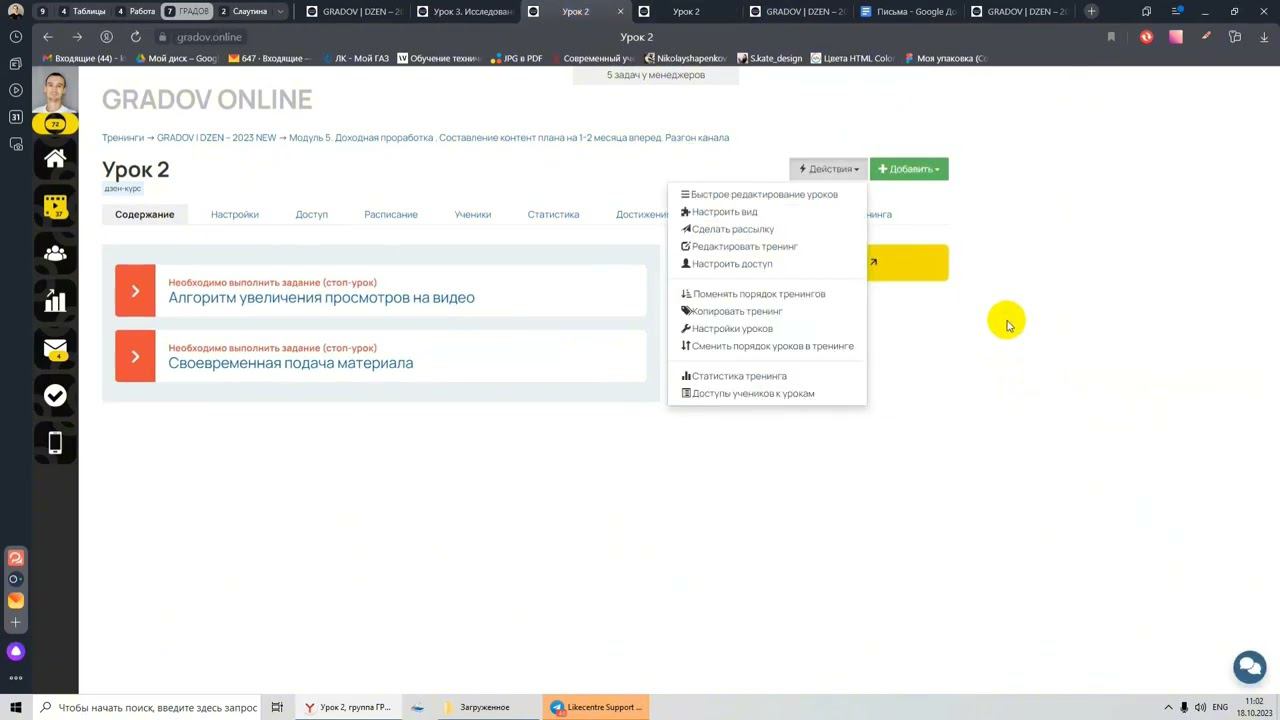Open the chat bubble widget icon
Viewport: 1280px width, 720px height.
[1249, 666]
